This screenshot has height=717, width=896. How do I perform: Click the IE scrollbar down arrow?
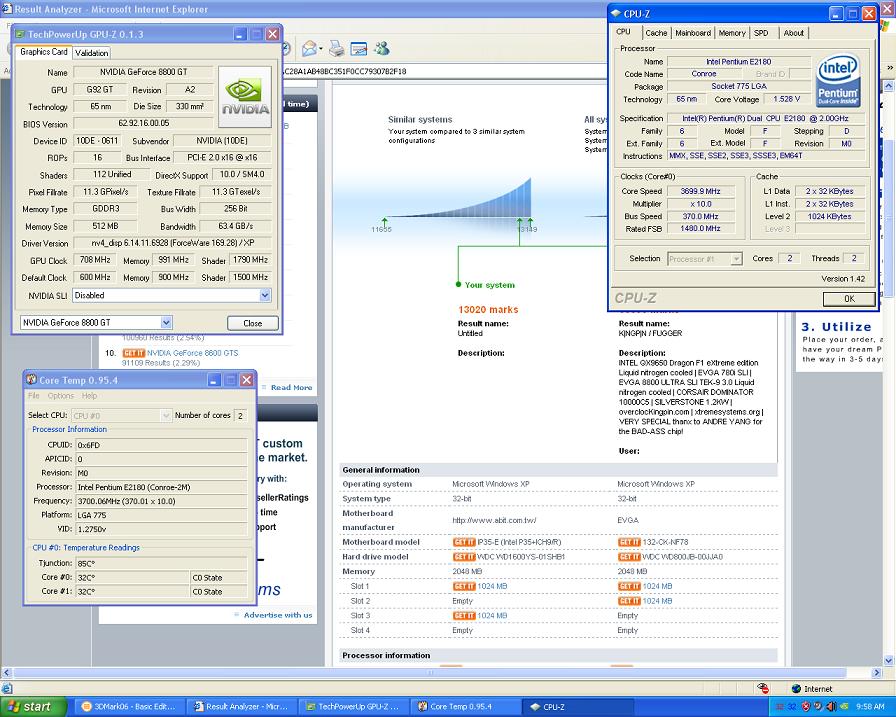pyautogui.click(x=889, y=660)
